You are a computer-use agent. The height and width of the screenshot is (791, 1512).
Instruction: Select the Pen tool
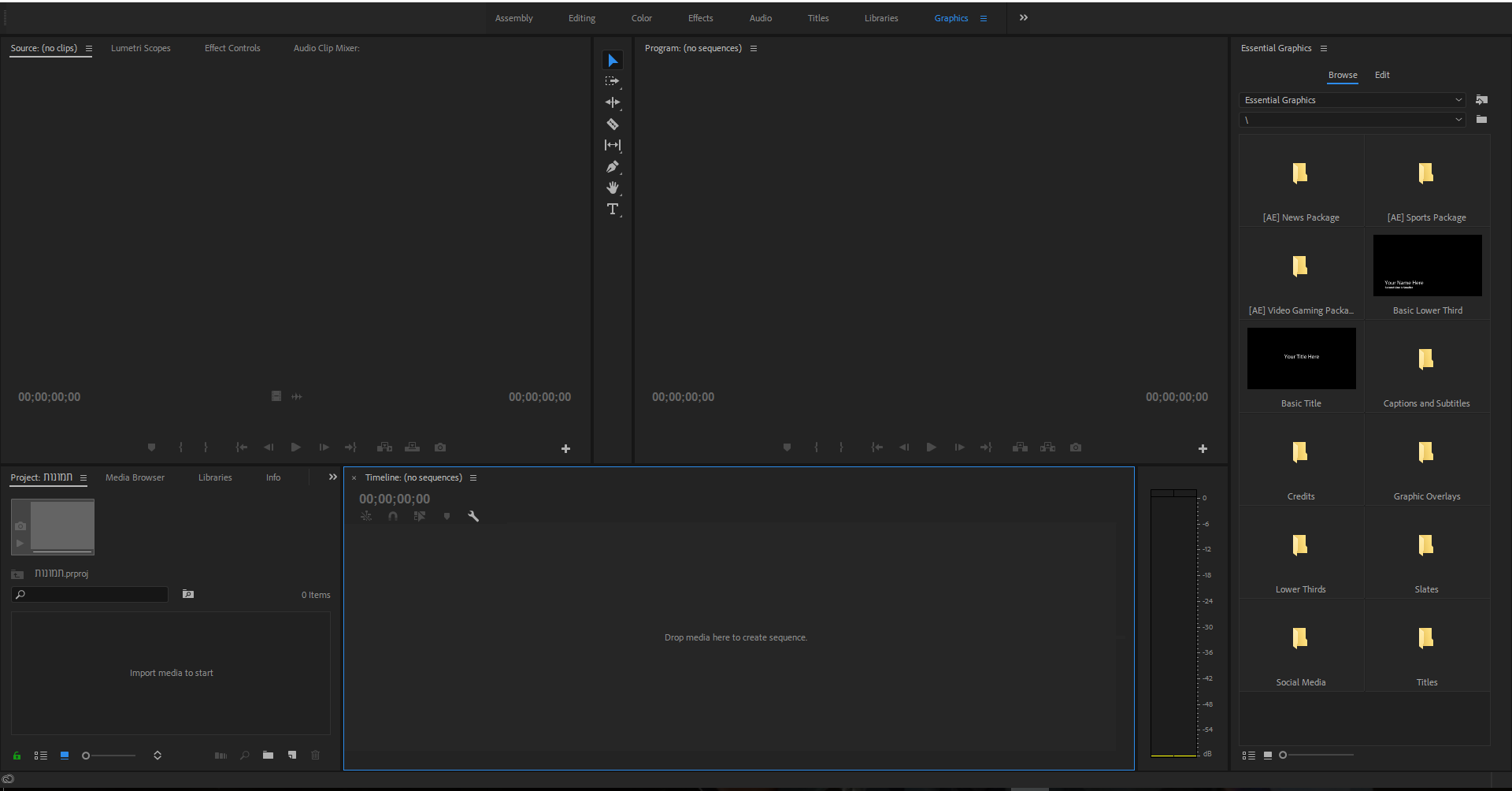tap(613, 166)
